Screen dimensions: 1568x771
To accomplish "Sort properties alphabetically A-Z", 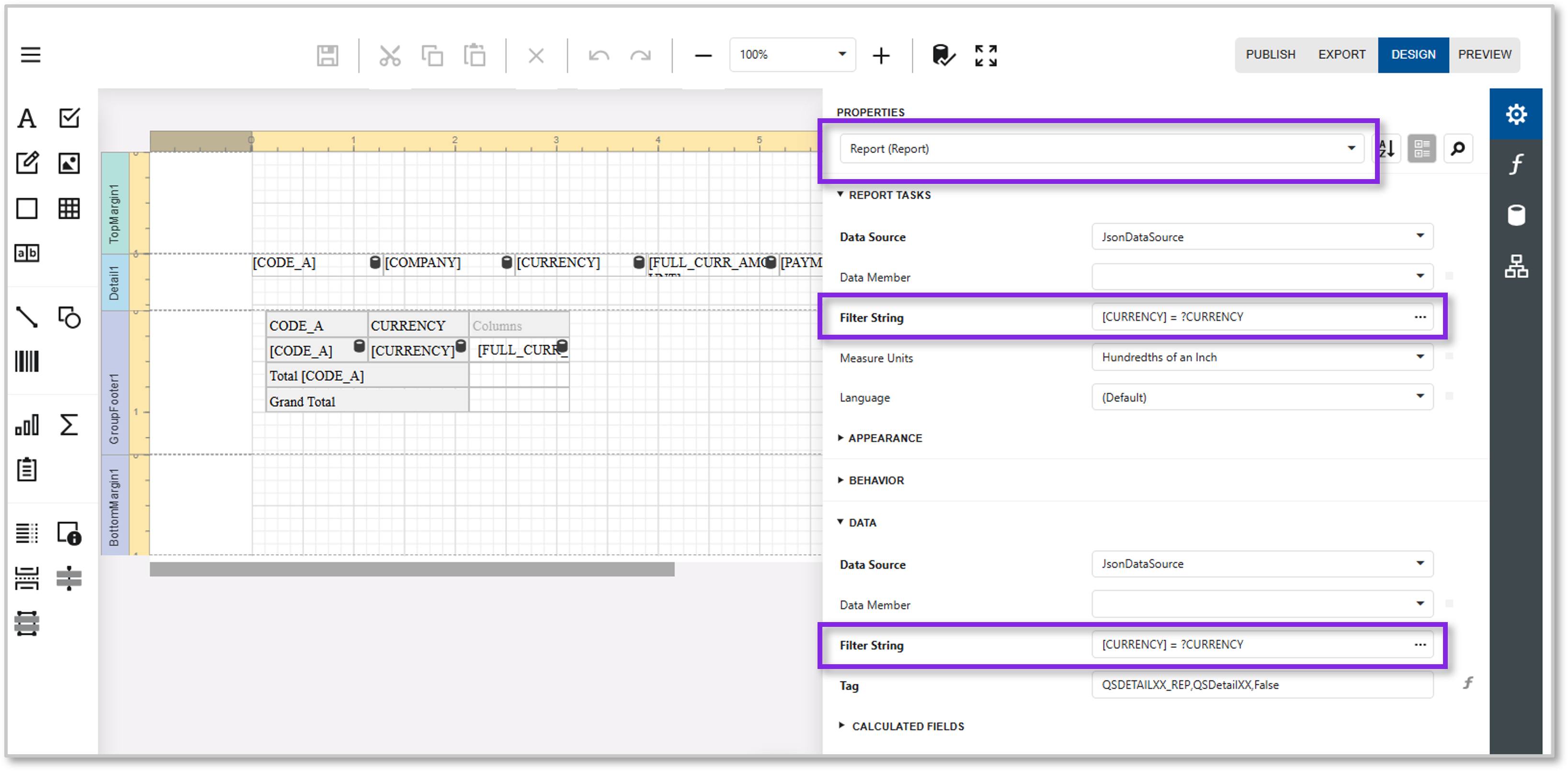I will (x=1387, y=148).
